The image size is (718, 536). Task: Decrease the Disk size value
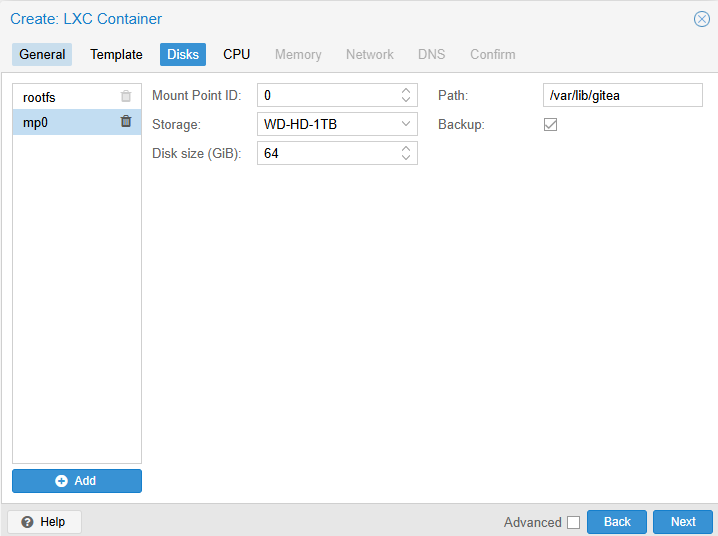tap(406, 158)
